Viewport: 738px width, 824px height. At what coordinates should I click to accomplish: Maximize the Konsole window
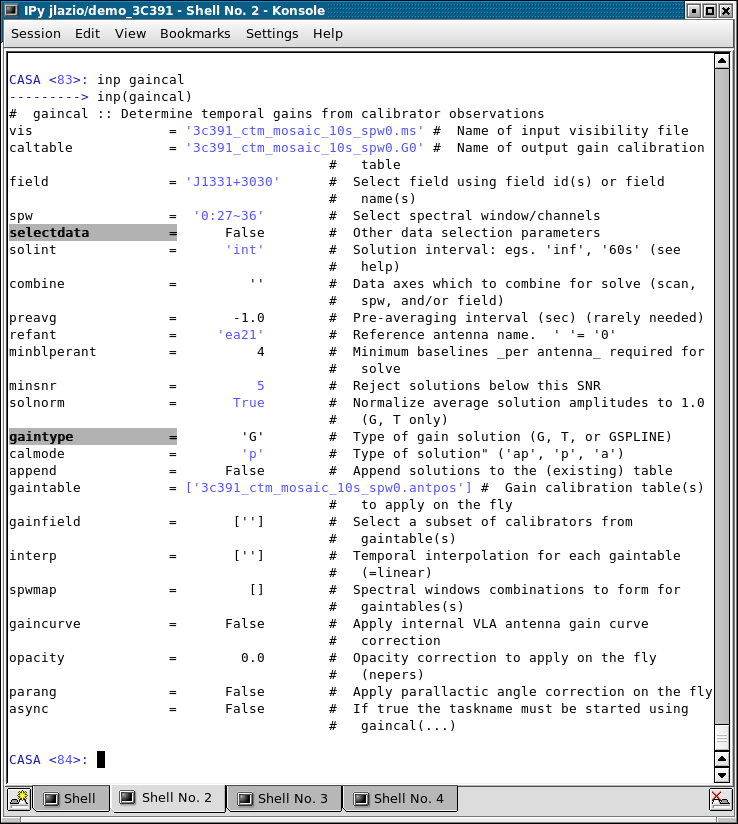click(x=710, y=11)
